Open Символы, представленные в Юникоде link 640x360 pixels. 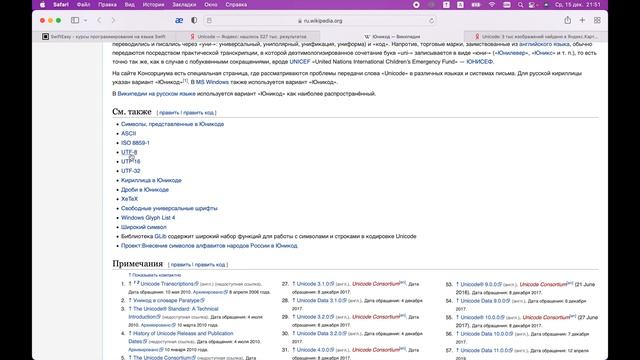(172, 124)
